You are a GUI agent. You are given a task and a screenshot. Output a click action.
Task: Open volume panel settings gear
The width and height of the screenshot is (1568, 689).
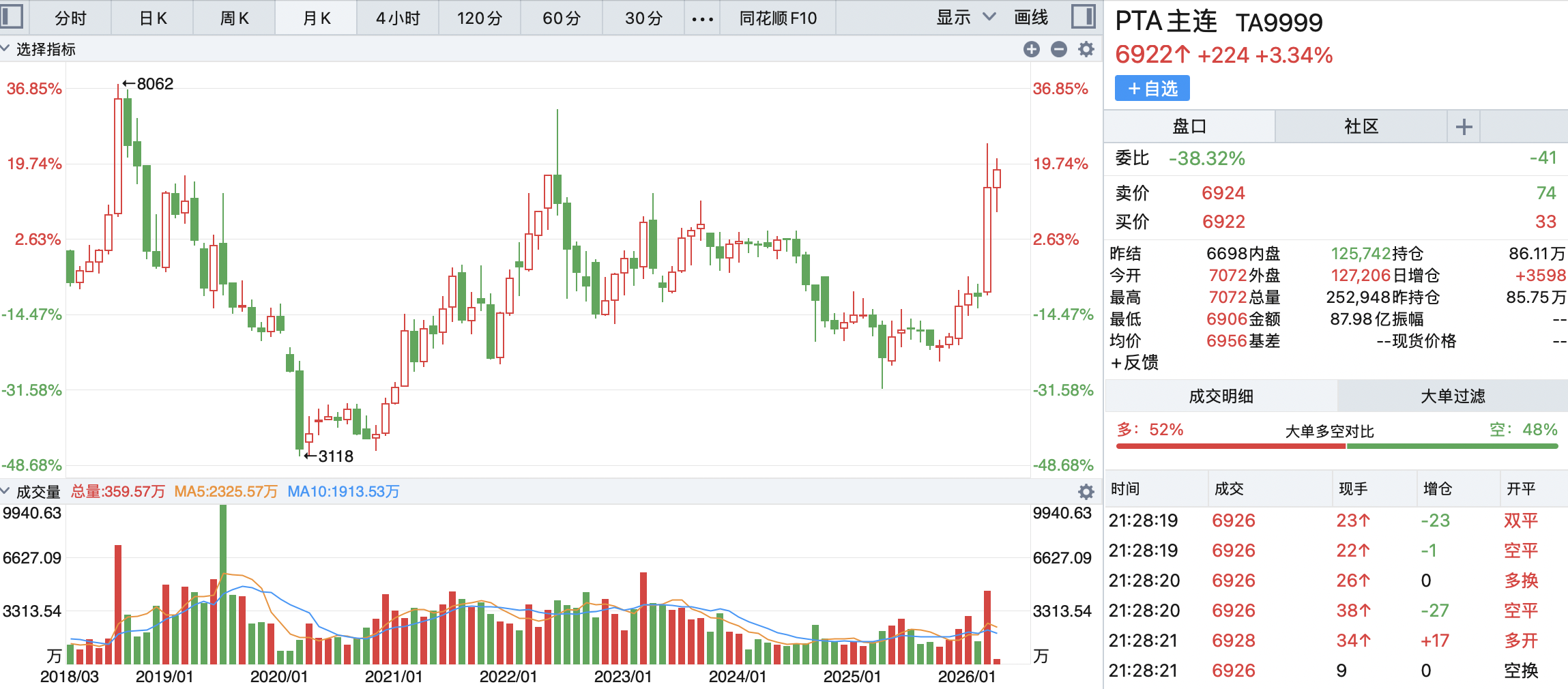(1086, 491)
